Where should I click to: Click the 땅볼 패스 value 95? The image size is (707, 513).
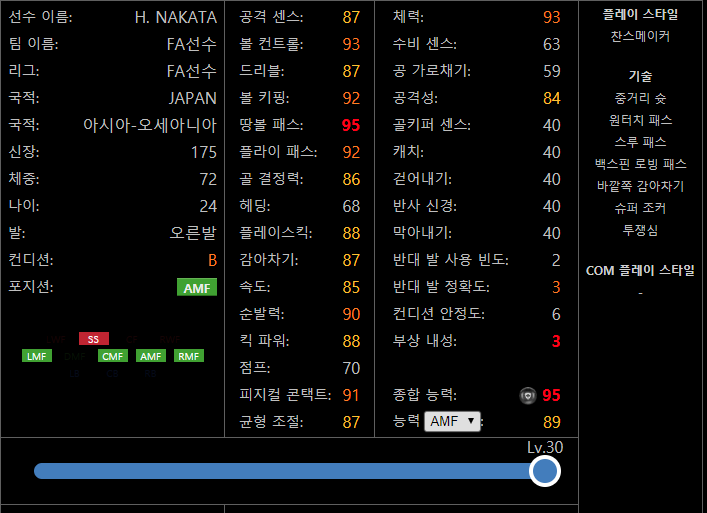point(351,125)
